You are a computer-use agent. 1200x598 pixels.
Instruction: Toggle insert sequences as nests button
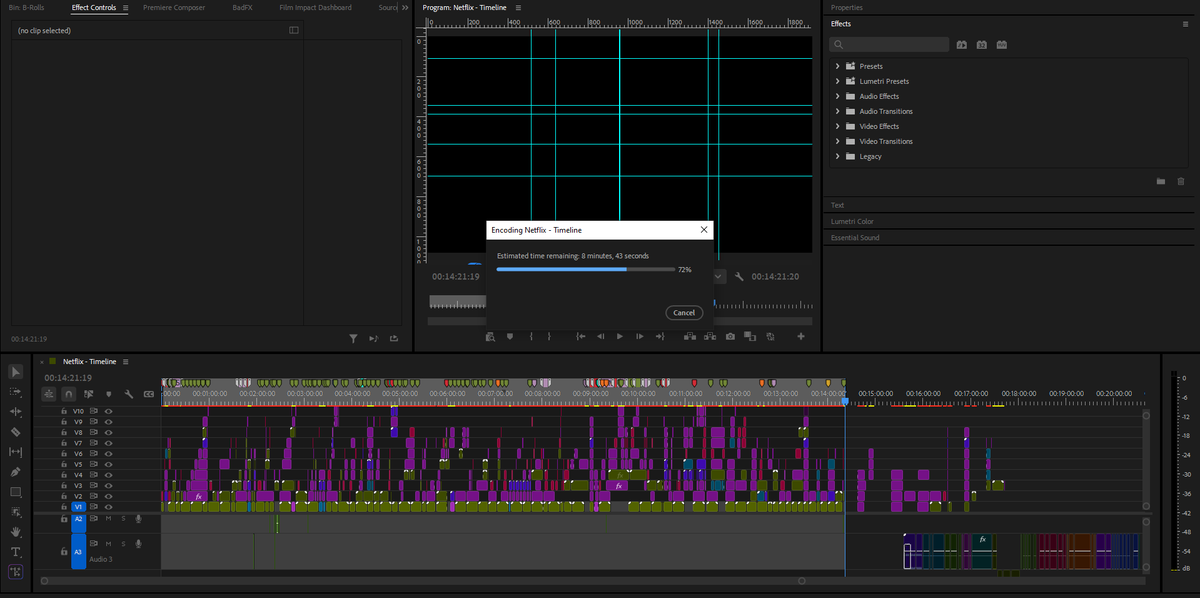(49, 394)
